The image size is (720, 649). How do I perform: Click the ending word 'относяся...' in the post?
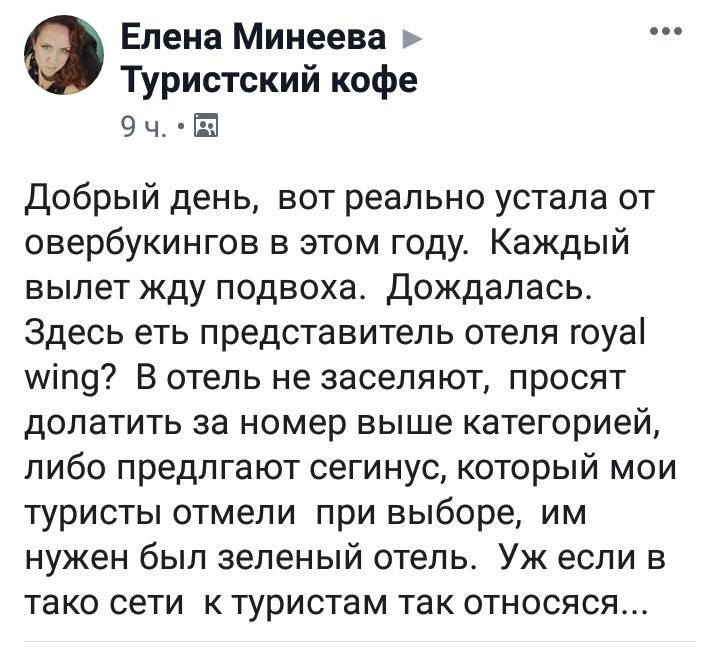coord(555,604)
